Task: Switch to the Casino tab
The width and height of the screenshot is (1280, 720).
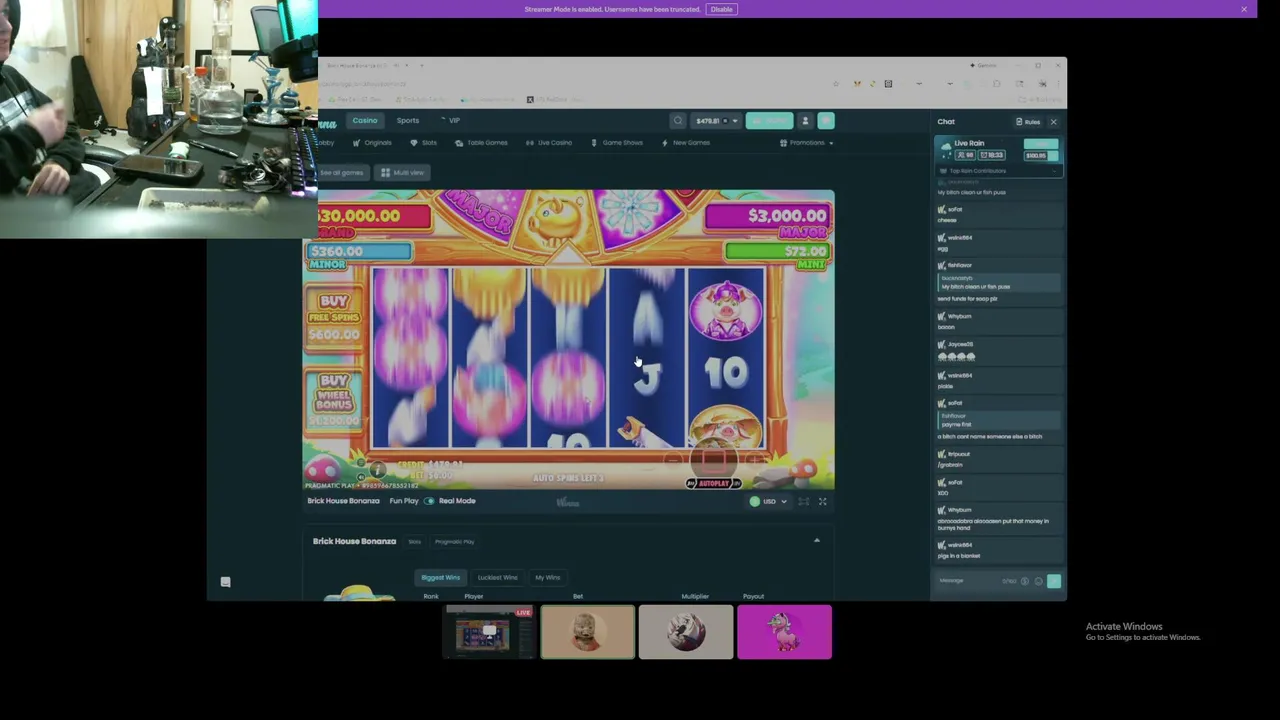Action: click(365, 121)
